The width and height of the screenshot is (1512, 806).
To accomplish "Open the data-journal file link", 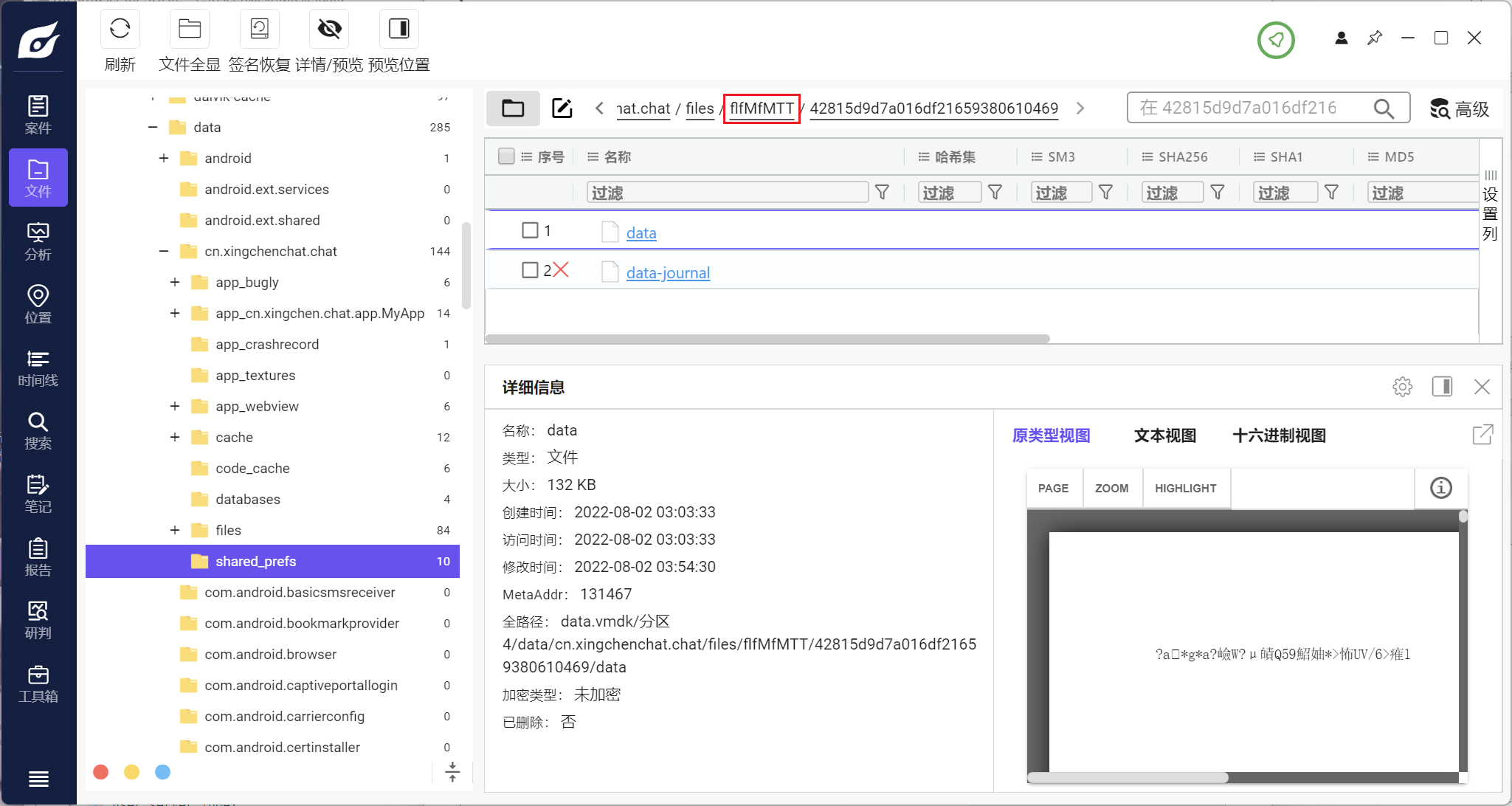I will point(668,273).
